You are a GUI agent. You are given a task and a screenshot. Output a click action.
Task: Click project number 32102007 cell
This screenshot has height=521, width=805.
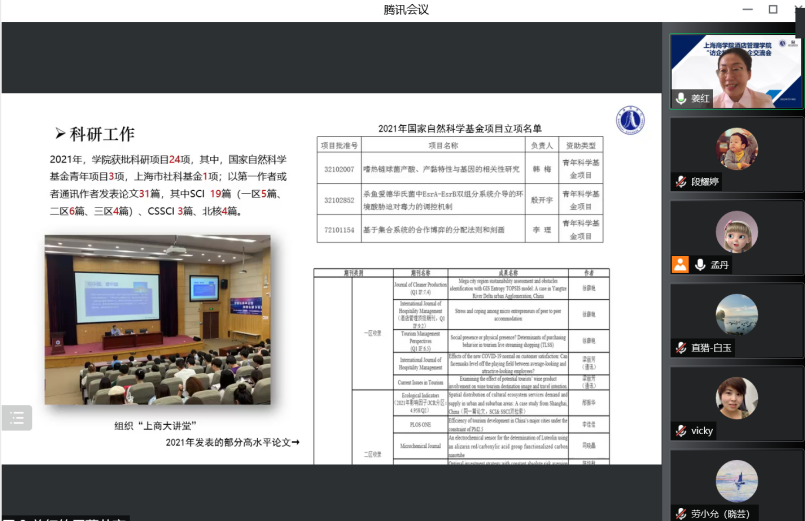[x=339, y=169]
